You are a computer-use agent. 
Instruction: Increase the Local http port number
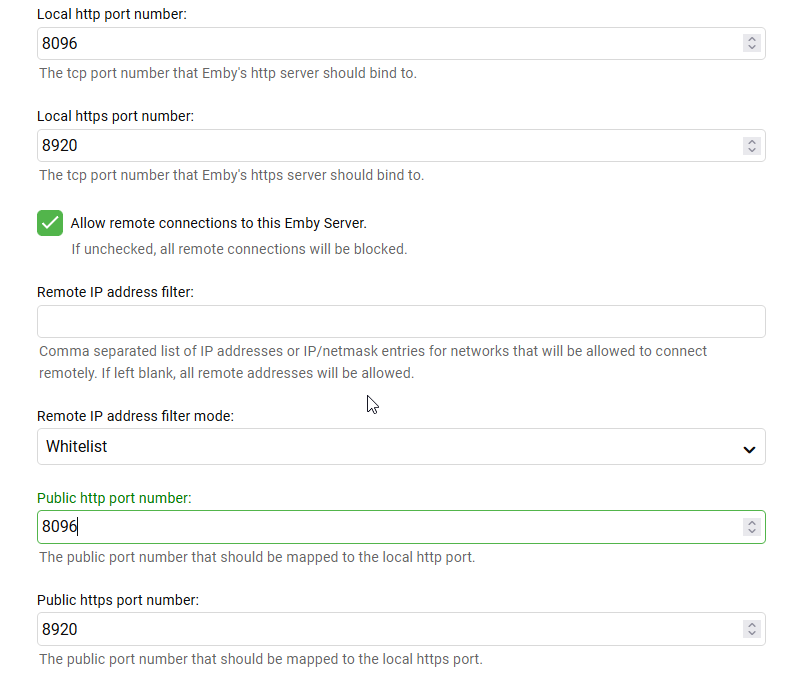[x=752, y=40]
